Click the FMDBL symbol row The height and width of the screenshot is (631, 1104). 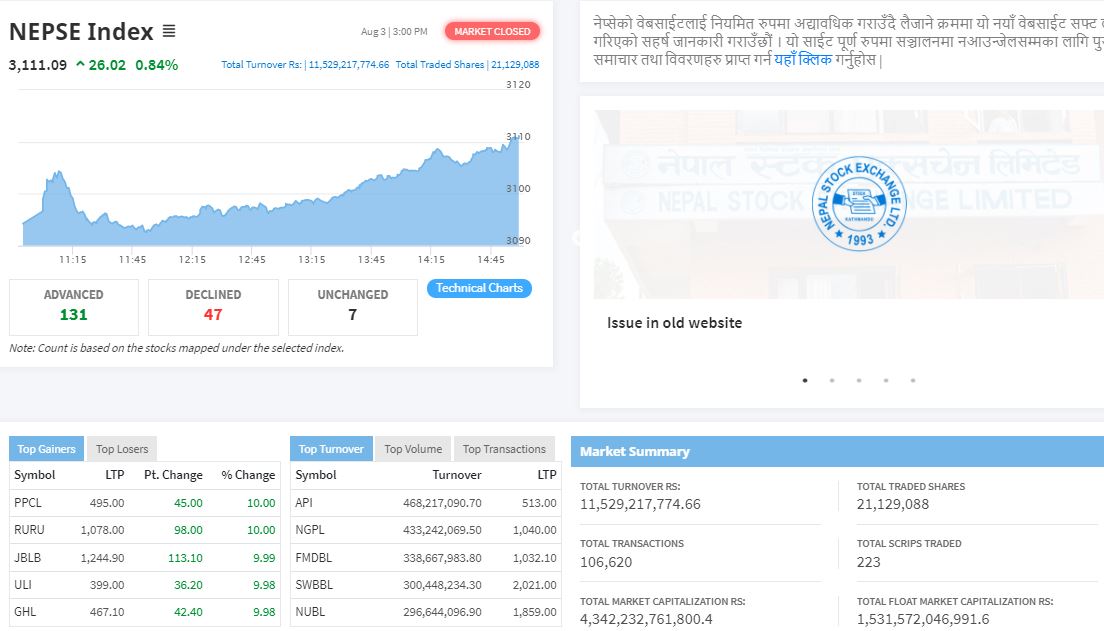pos(425,557)
